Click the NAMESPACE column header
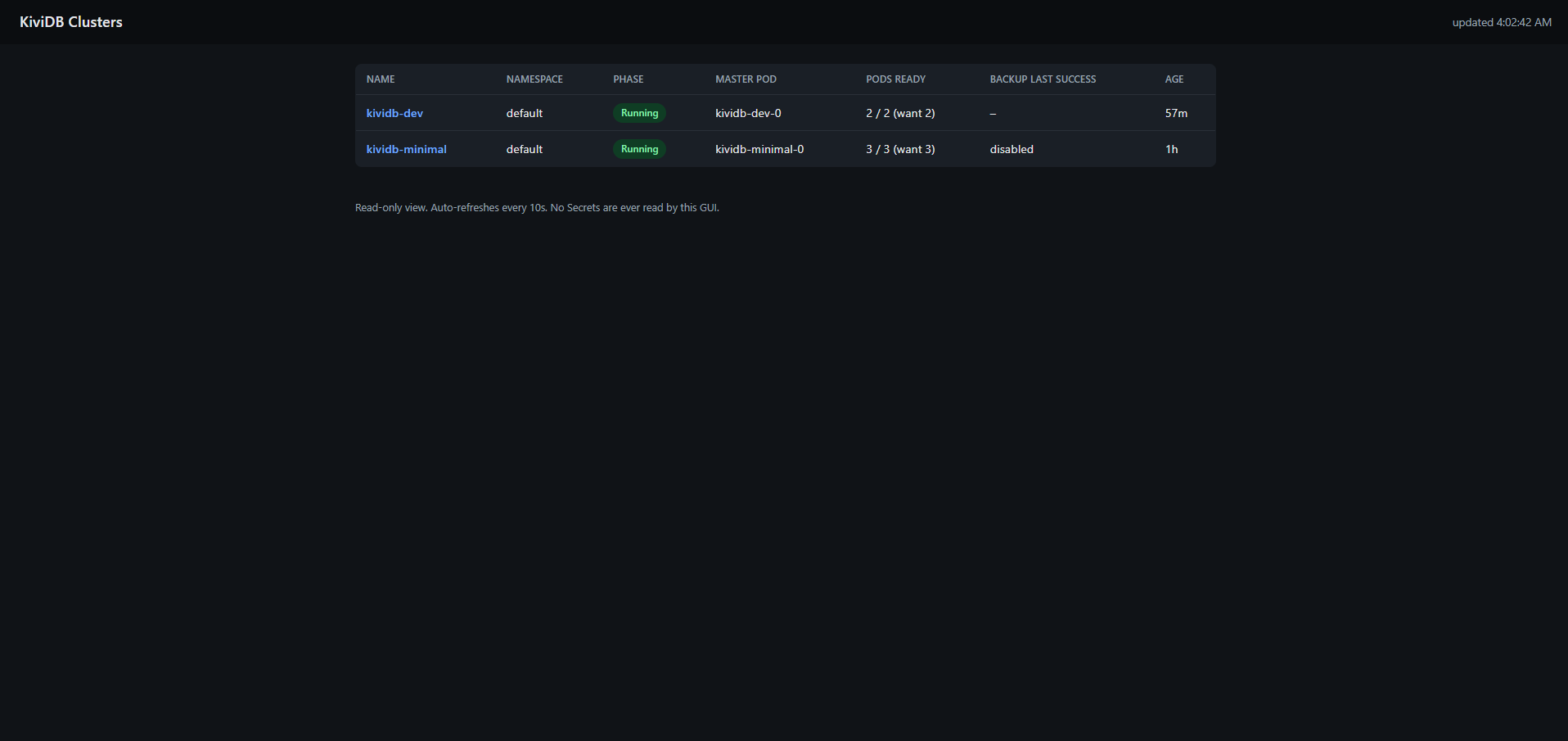Image resolution: width=1568 pixels, height=741 pixels. 534,79
